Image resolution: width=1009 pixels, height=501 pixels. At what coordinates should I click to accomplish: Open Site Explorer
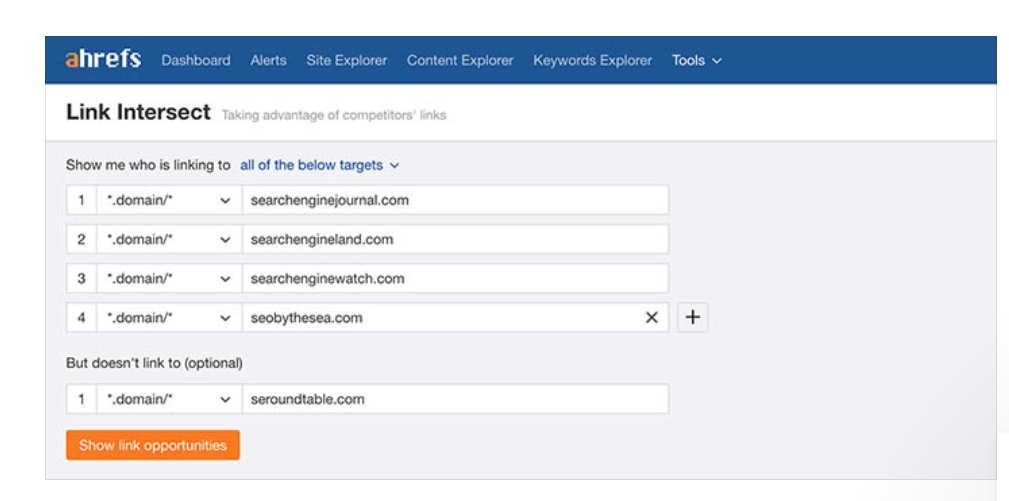tap(347, 60)
